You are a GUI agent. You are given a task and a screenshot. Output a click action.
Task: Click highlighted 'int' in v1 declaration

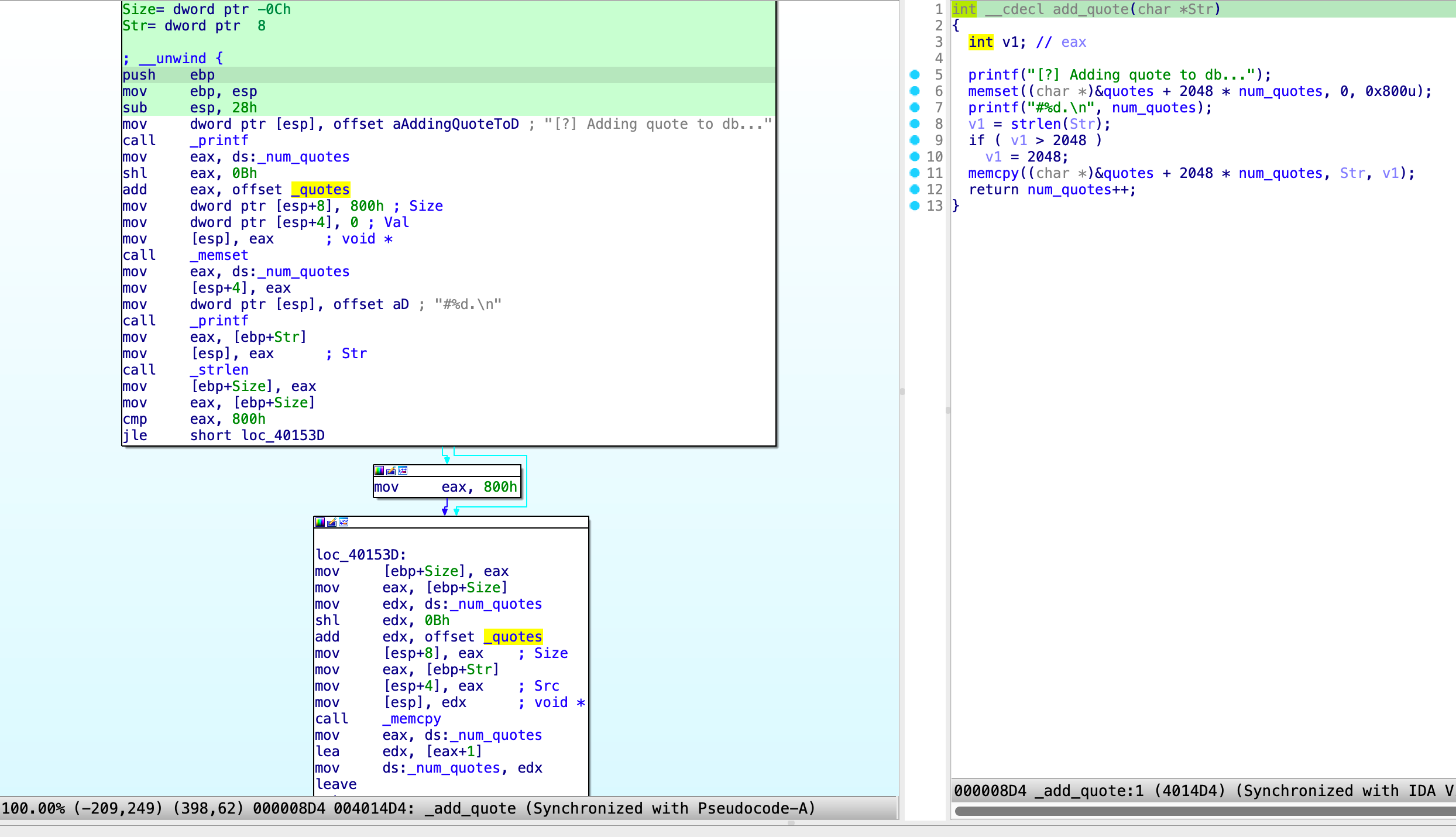(x=980, y=42)
